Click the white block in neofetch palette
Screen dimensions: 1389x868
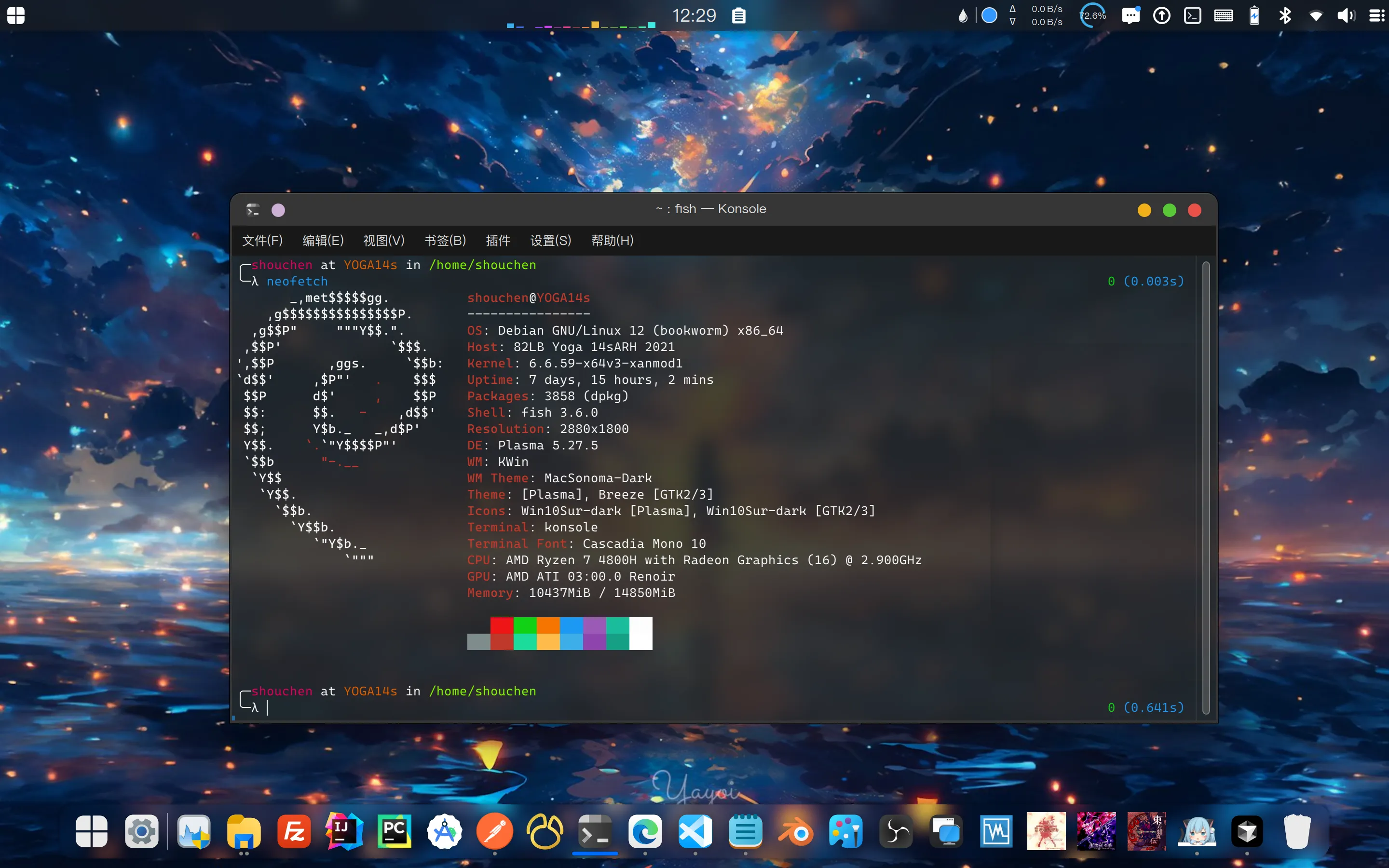tap(640, 633)
